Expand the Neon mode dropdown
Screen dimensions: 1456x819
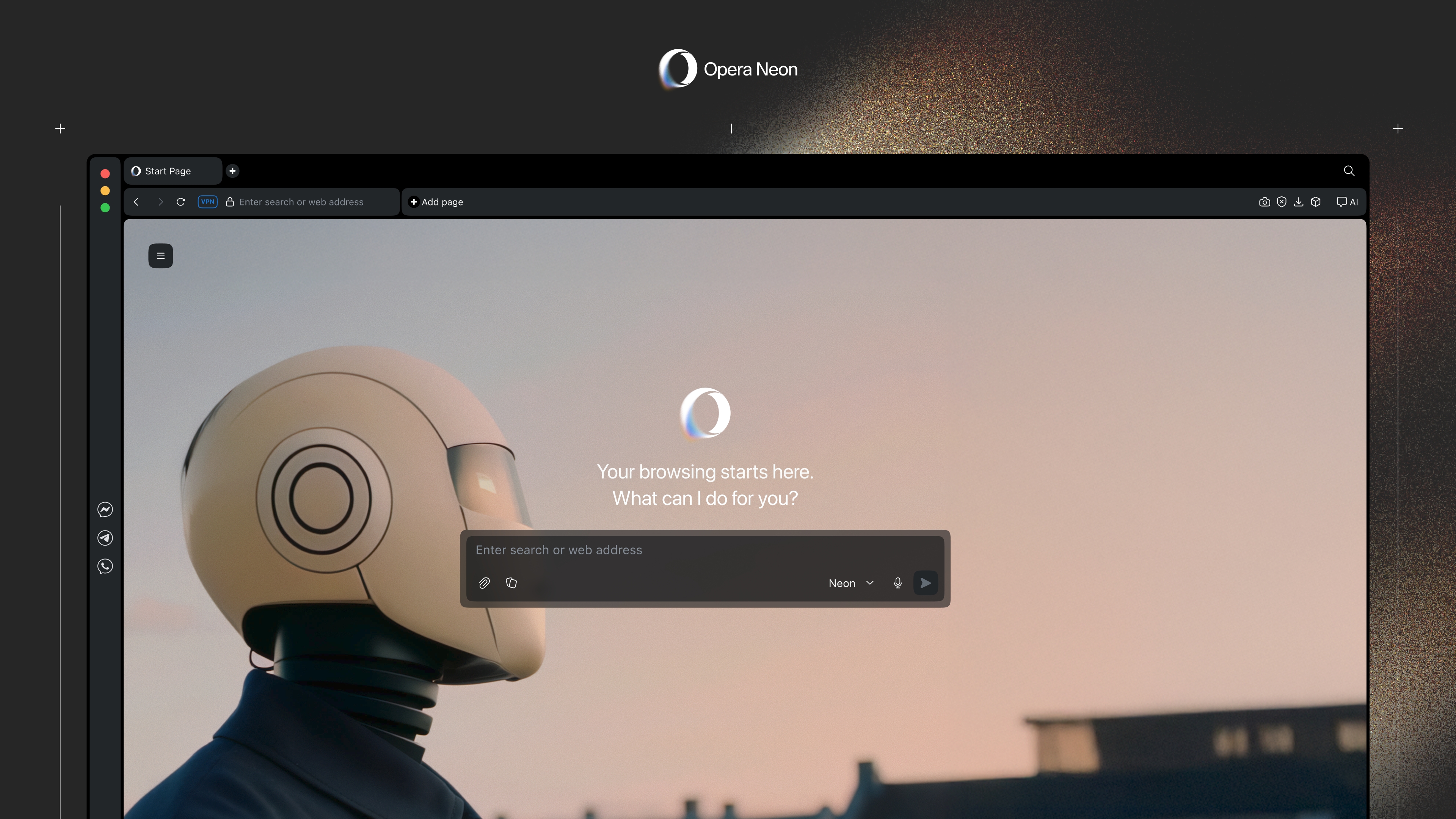[850, 583]
